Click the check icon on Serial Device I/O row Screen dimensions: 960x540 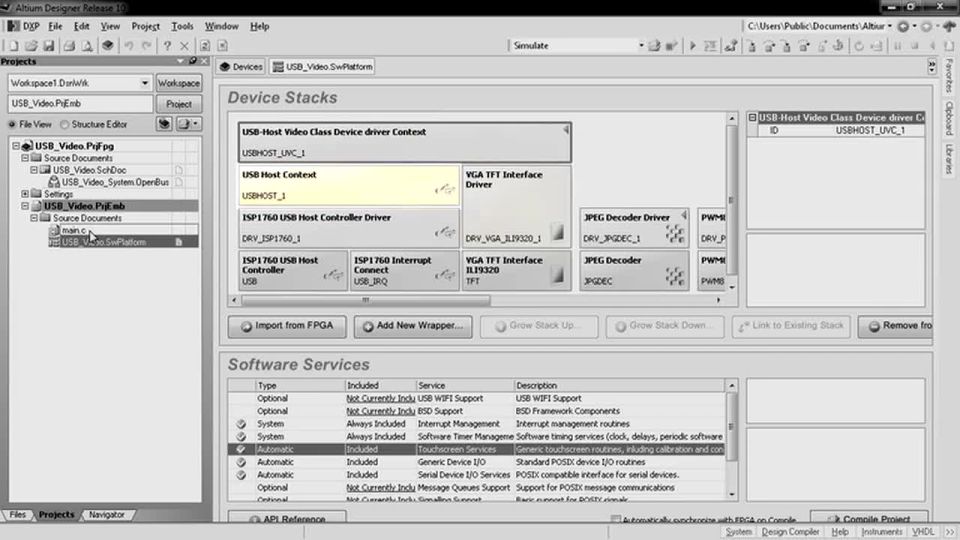241,475
